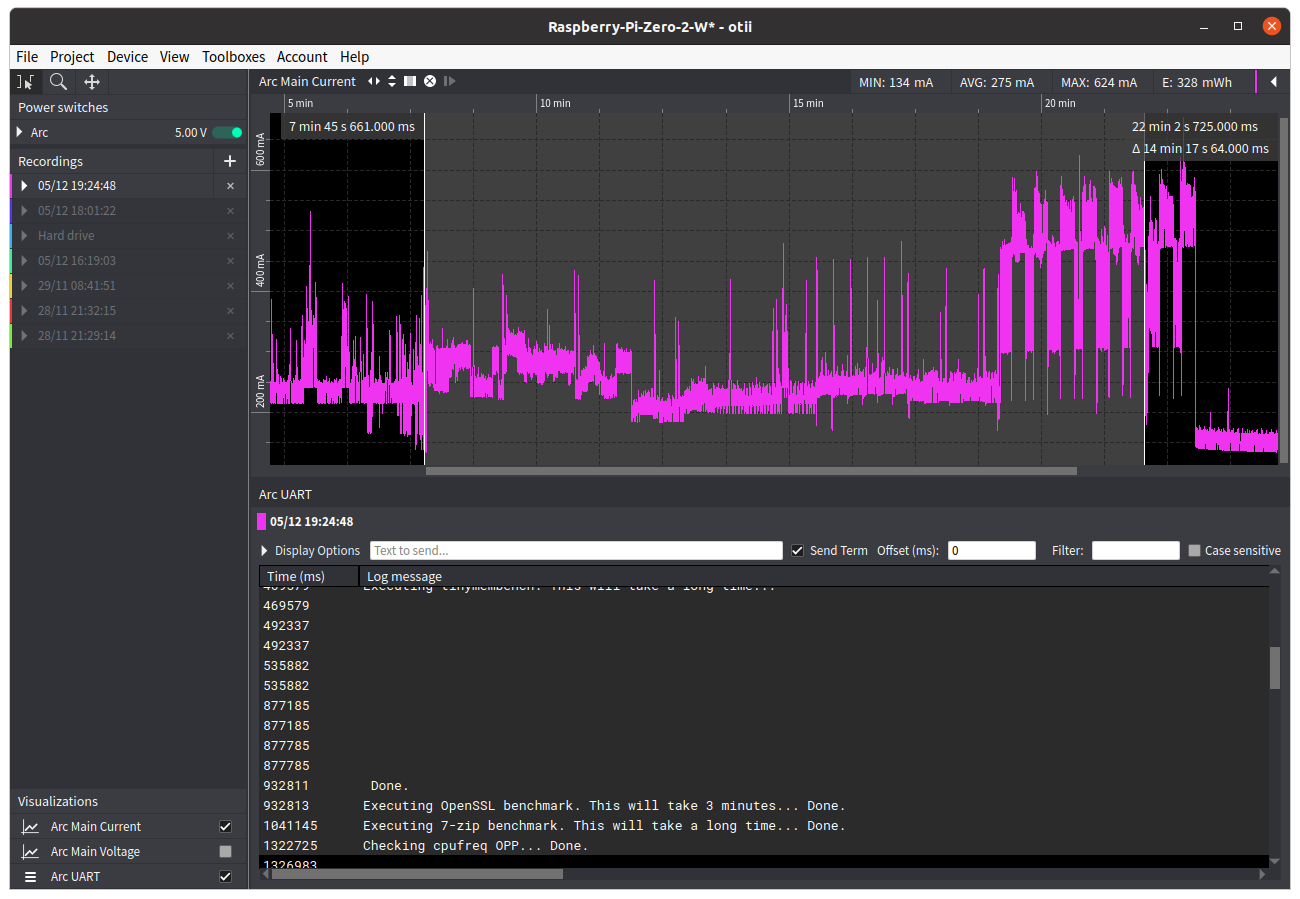Click the E: 328 mWh energy statistic
The width and height of the screenshot is (1300, 899).
(1197, 82)
